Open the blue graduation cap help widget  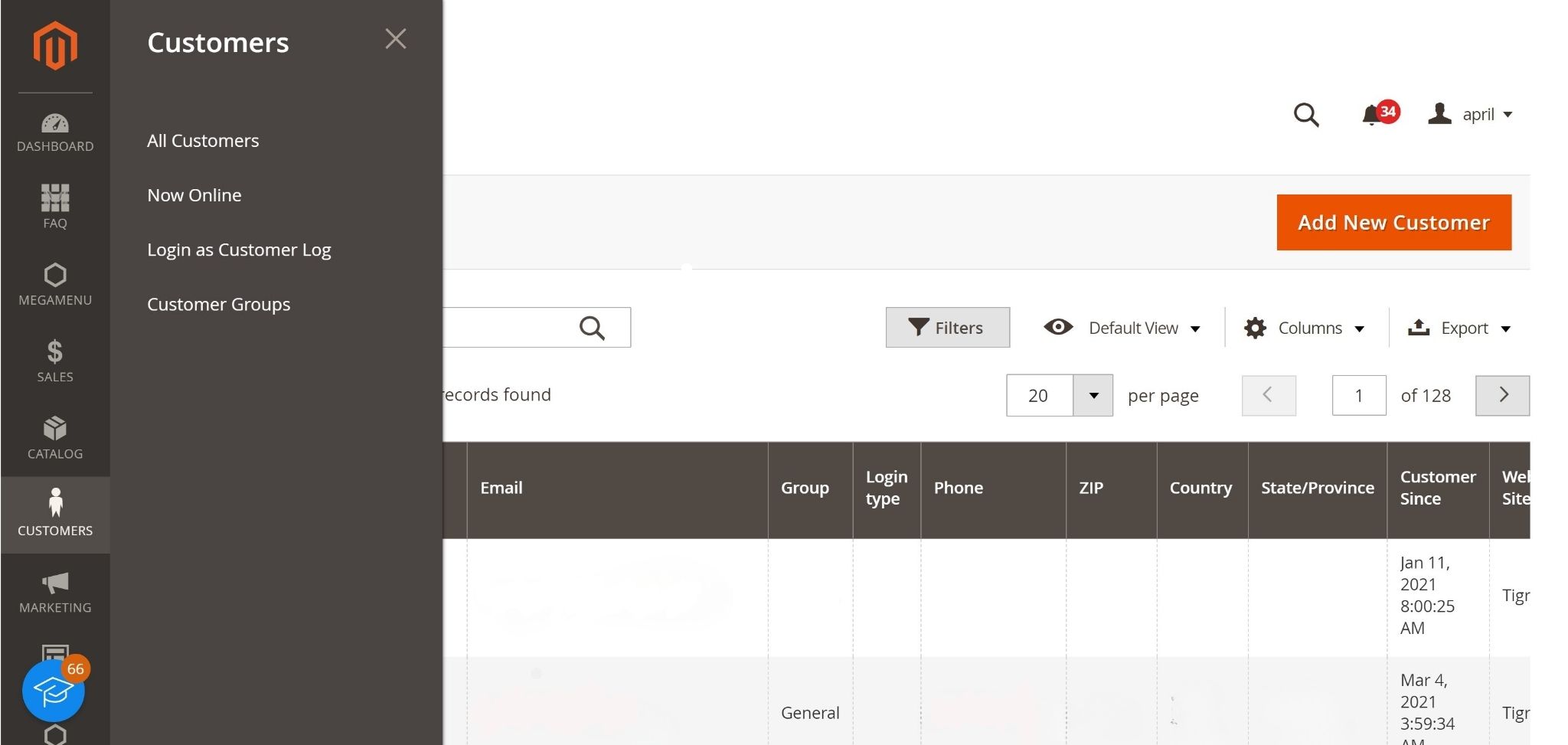coord(53,691)
